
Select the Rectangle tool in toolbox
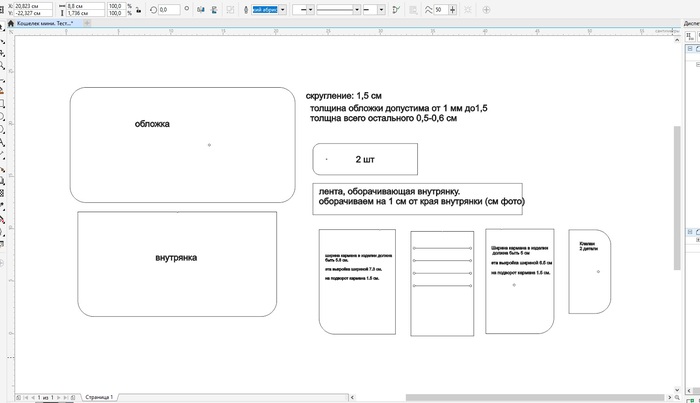(x=2, y=104)
